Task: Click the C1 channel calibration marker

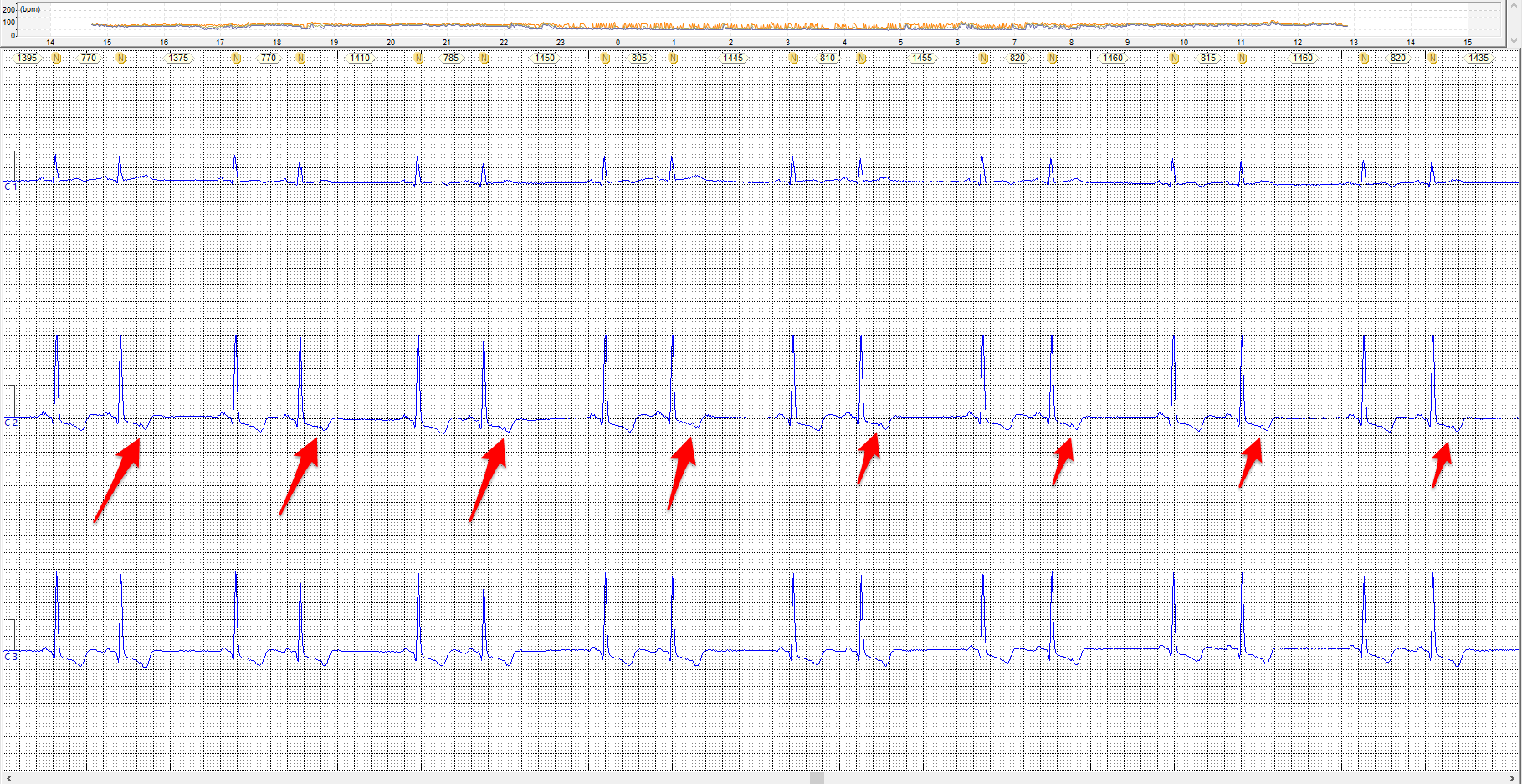Action: pos(11,166)
